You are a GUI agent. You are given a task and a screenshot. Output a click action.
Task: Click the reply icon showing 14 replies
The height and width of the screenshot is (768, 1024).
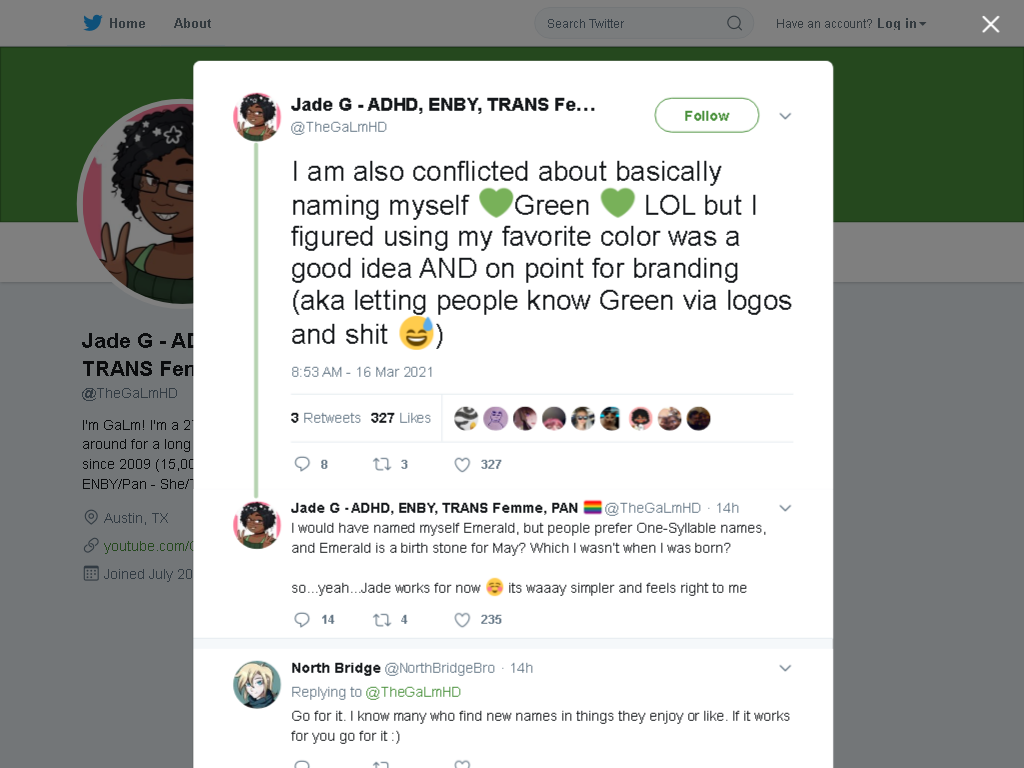tap(302, 620)
